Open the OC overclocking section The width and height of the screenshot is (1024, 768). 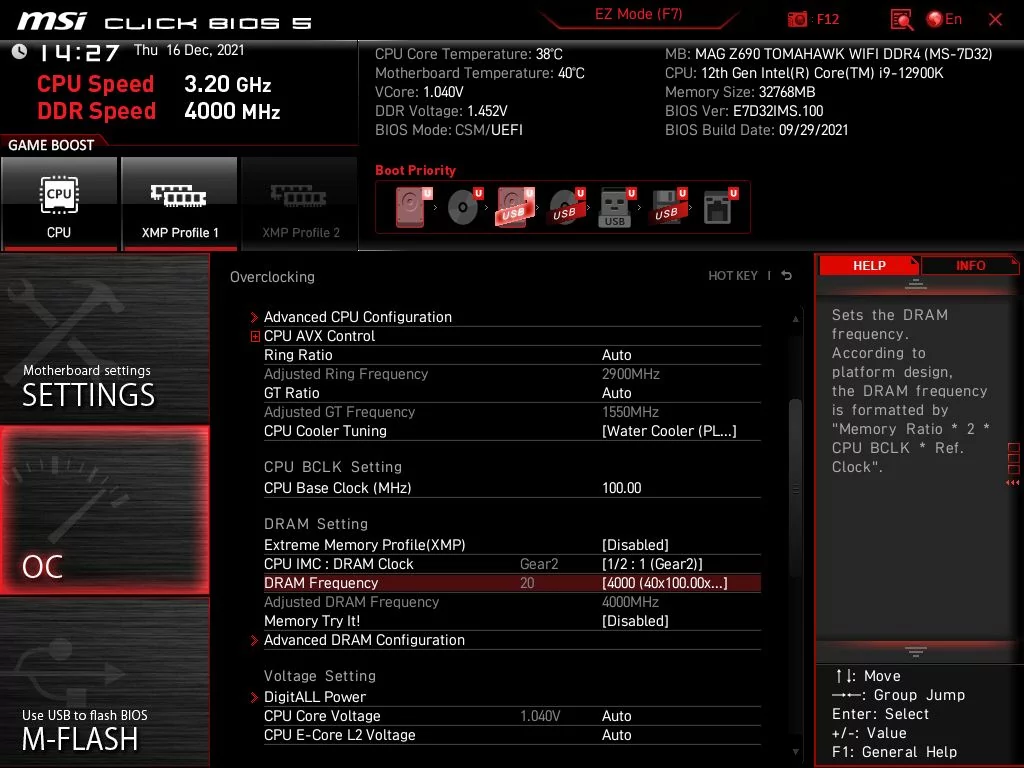[x=104, y=511]
